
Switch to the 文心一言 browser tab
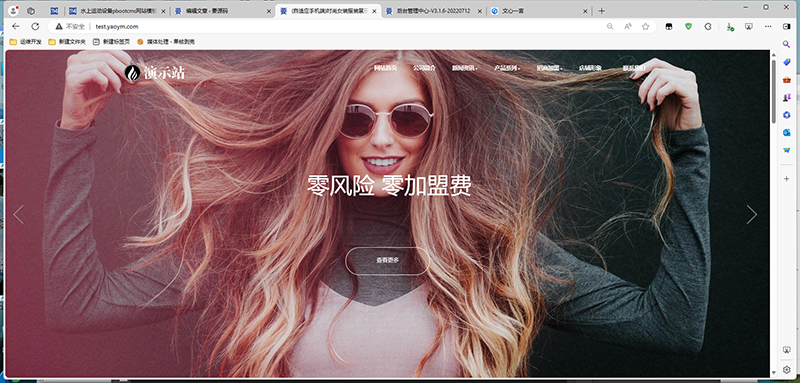coord(538,11)
